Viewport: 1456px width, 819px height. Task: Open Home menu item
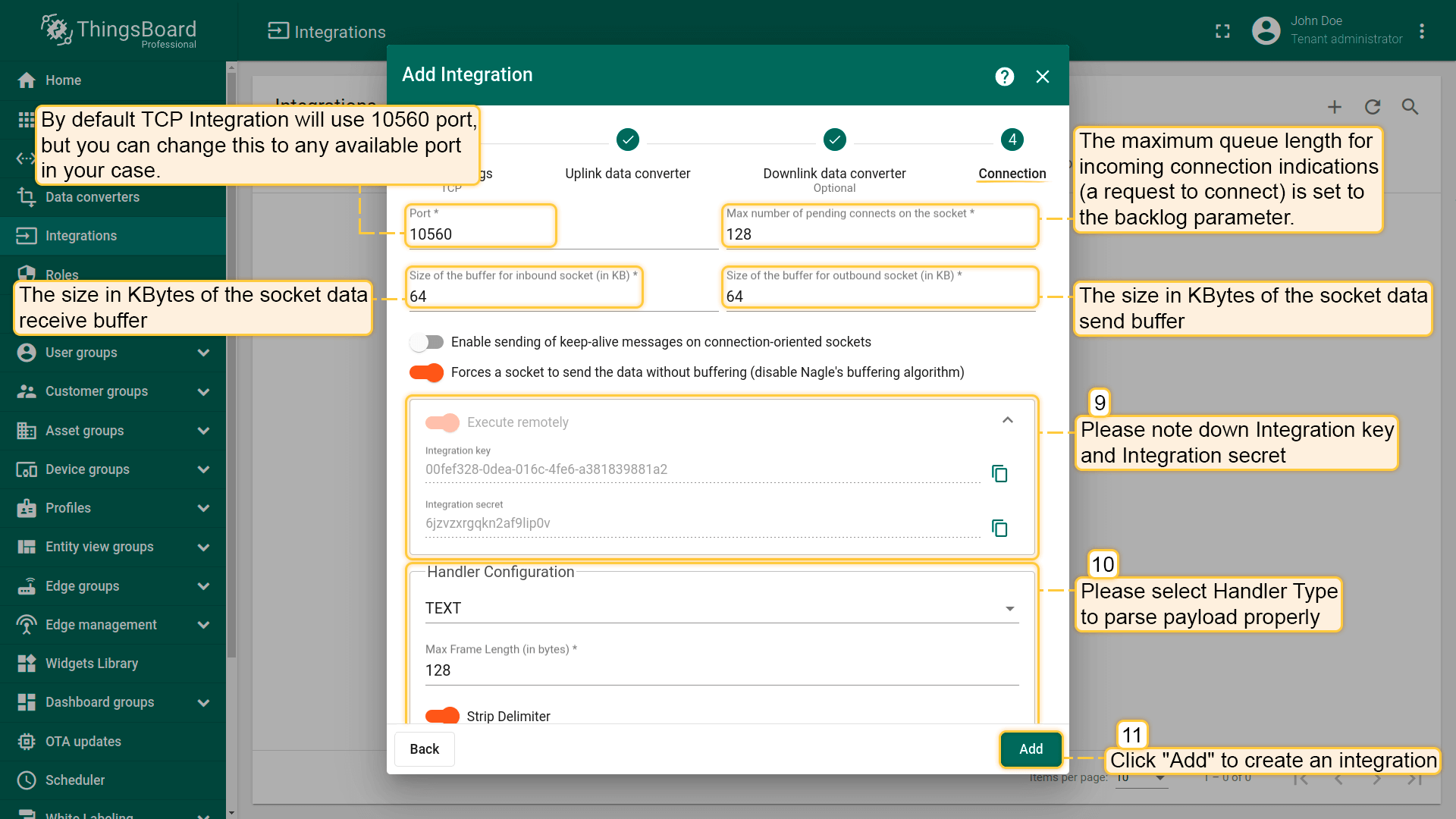click(113, 80)
